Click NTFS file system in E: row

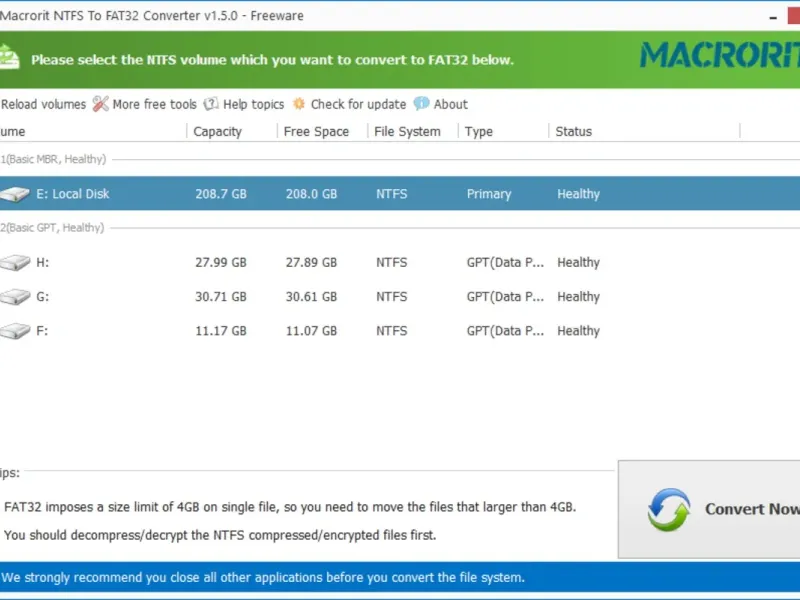click(391, 194)
